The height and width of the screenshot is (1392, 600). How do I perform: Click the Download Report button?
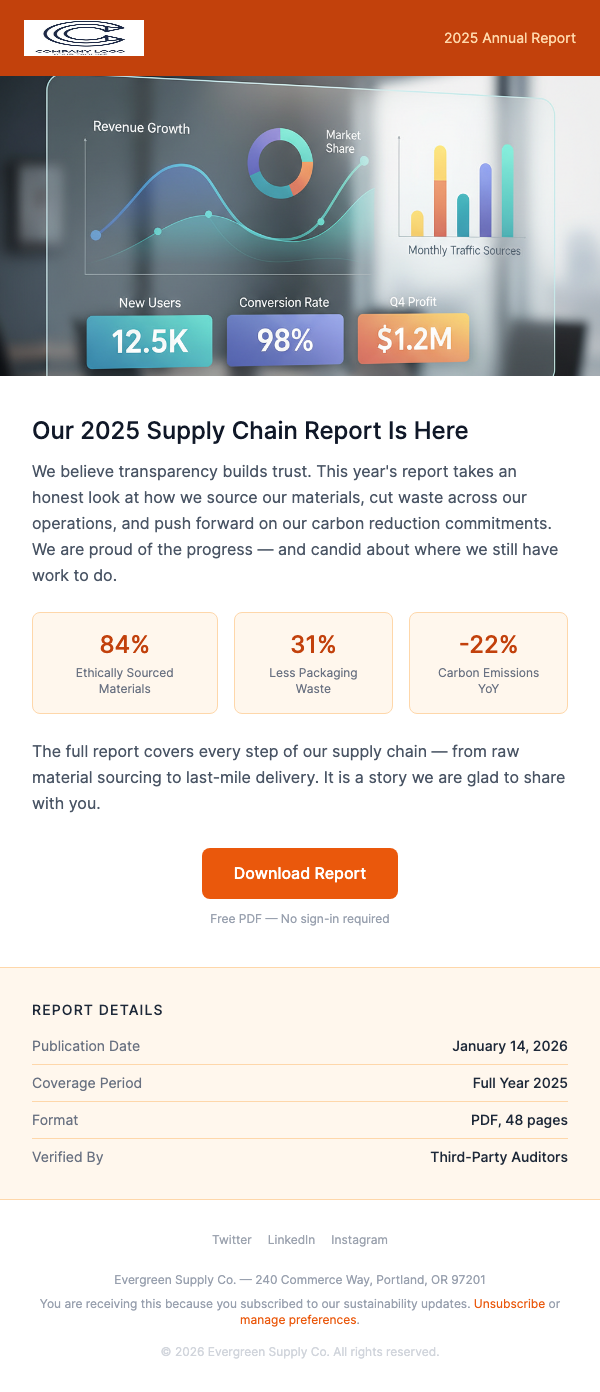click(300, 873)
